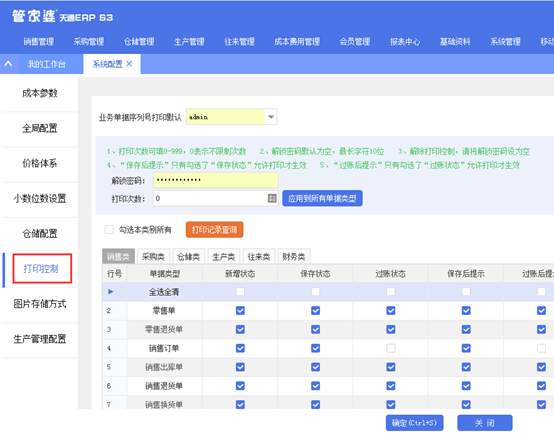Collapse the tab bar with the up chevron

8,64
